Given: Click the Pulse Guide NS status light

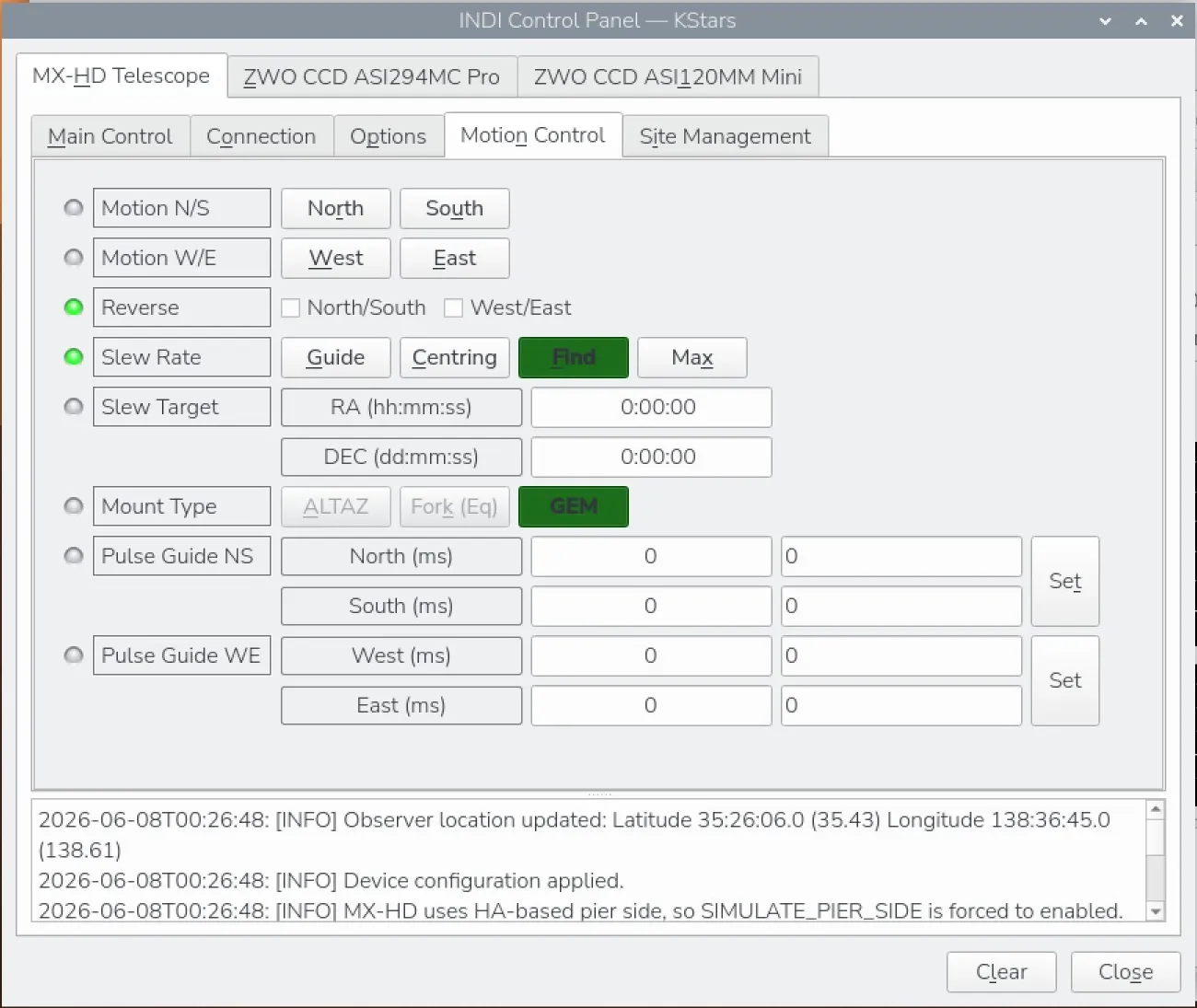Looking at the screenshot, I should tap(74, 556).
